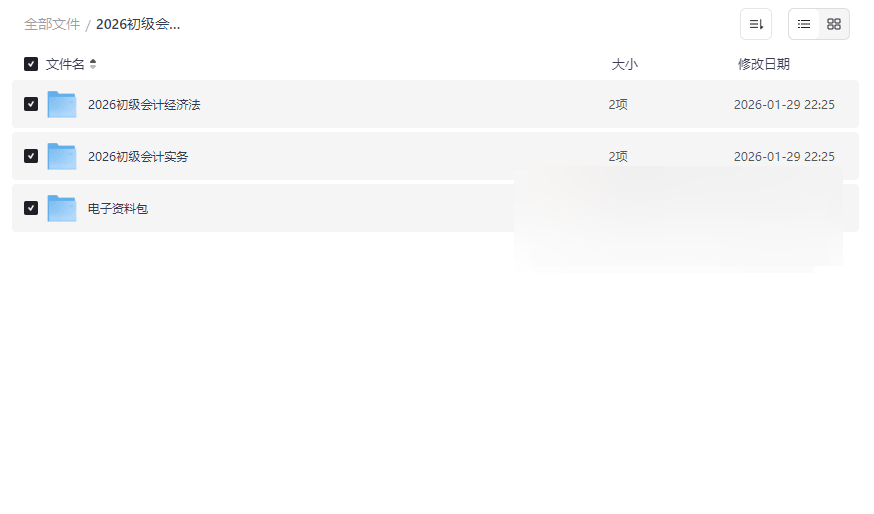
Task: Click the 文件名 column header
Action: tap(65, 64)
